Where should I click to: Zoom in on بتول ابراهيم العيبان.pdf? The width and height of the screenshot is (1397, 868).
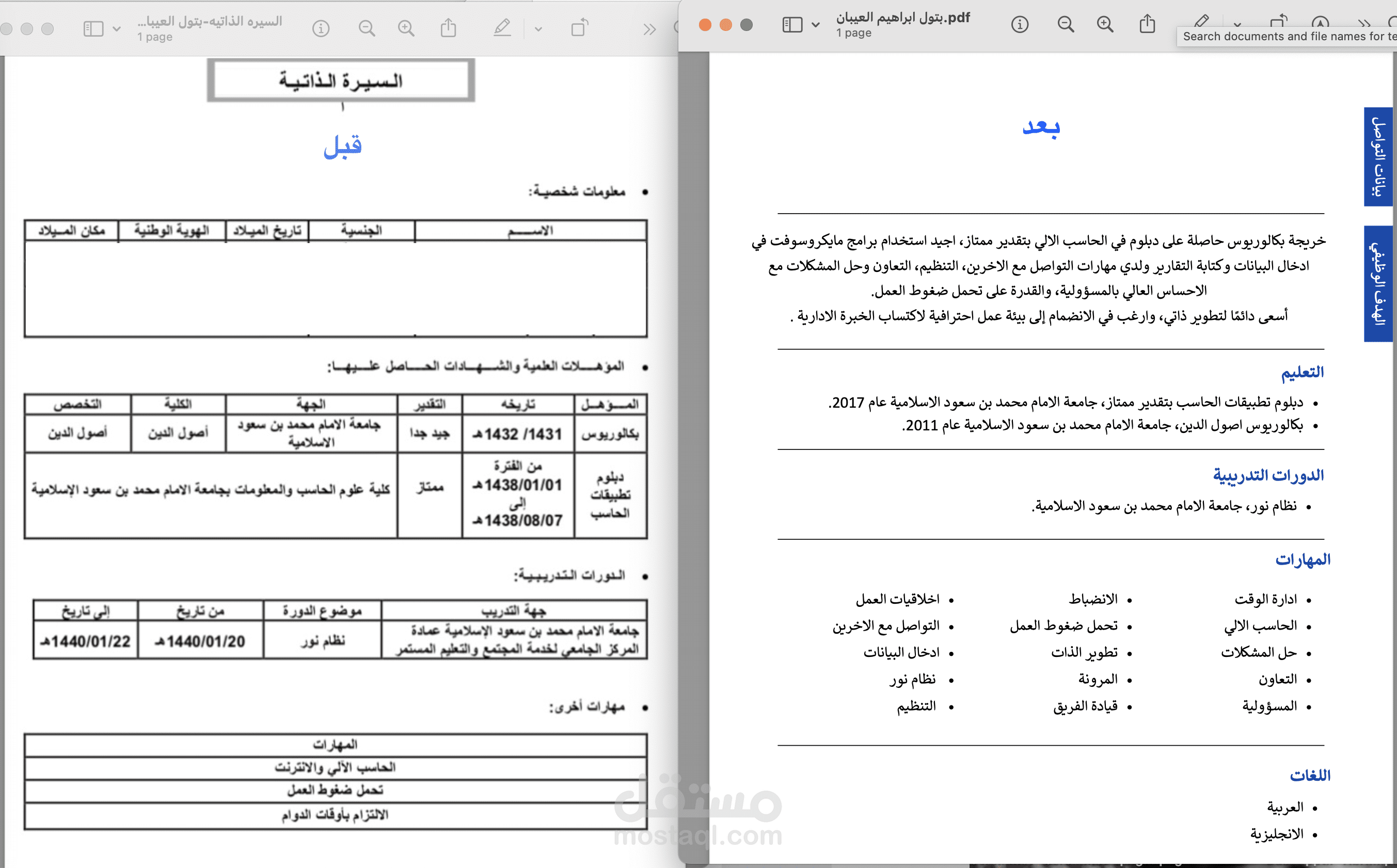pyautogui.click(x=1104, y=24)
